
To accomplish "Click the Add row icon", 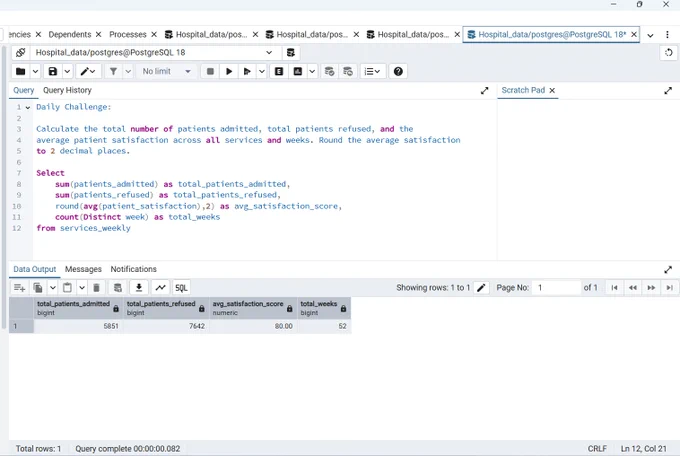I will click(20, 288).
